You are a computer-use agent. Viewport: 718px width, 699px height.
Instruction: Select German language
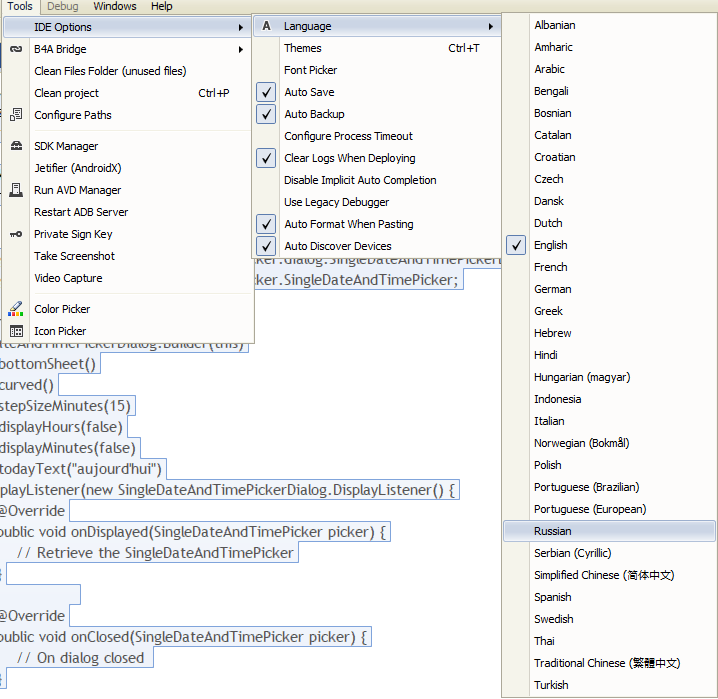[x=553, y=289]
